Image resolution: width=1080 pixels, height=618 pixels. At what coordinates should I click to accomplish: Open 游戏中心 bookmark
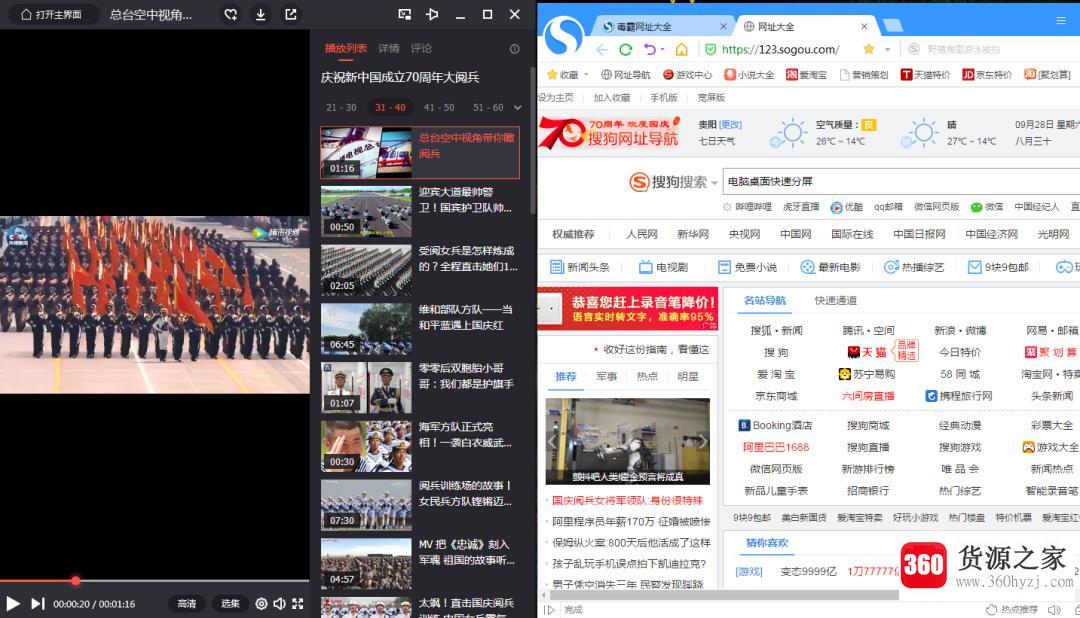(x=687, y=74)
